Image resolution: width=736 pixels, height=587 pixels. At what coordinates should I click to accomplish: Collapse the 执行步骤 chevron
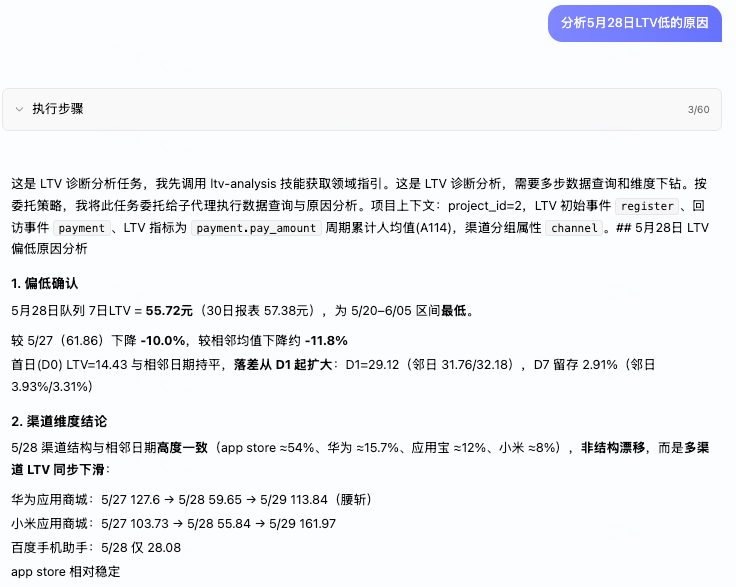pos(19,109)
